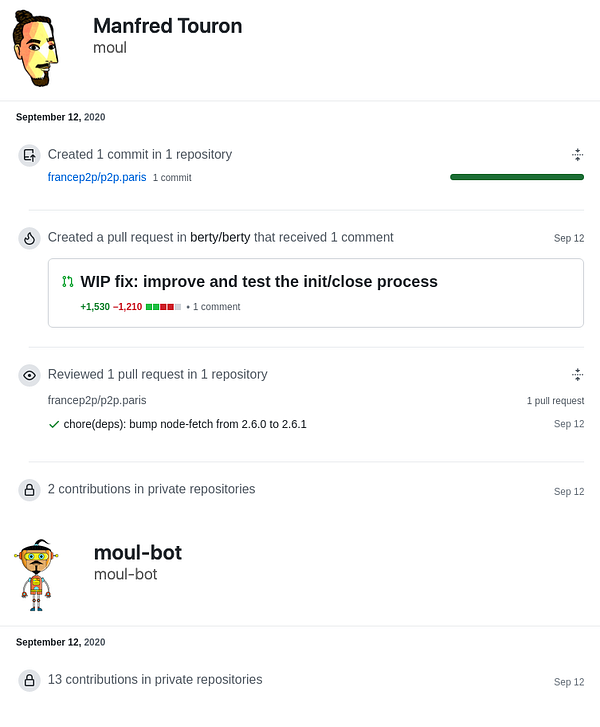Viewport: 600px width, 727px height.
Task: Click the green commit progress bar
Action: coord(517,177)
